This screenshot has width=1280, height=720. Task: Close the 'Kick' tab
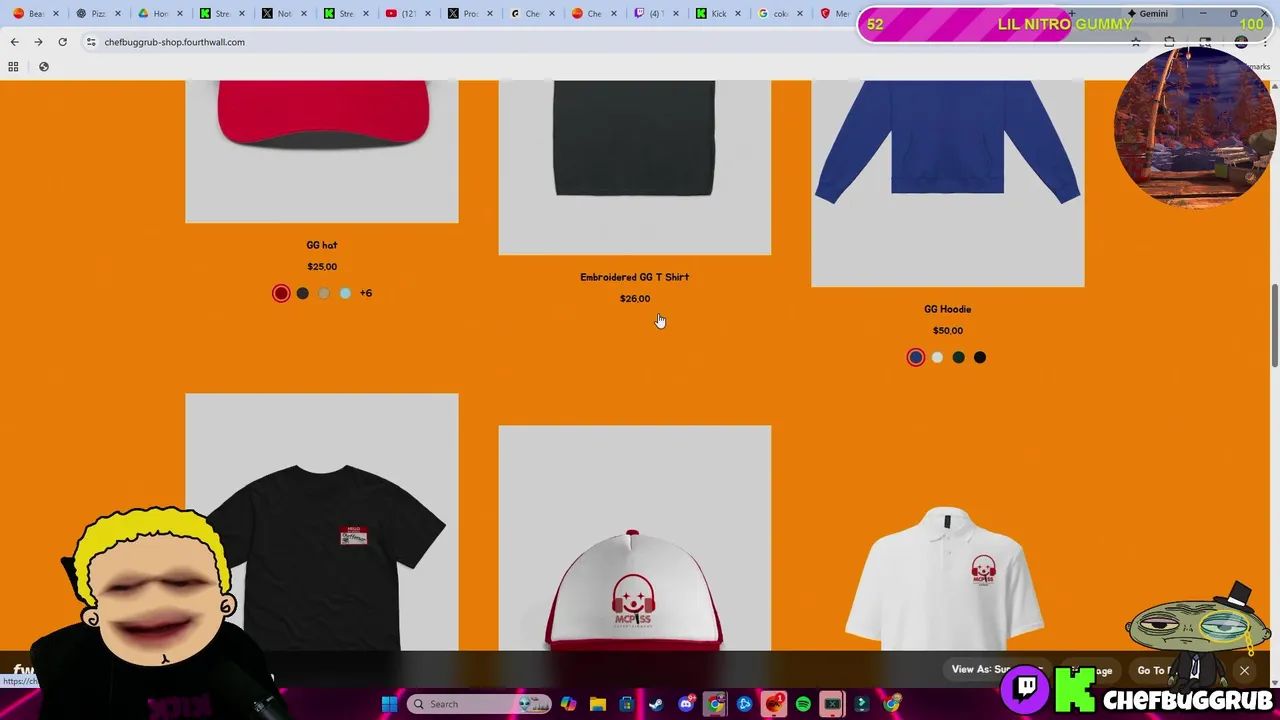point(738,13)
